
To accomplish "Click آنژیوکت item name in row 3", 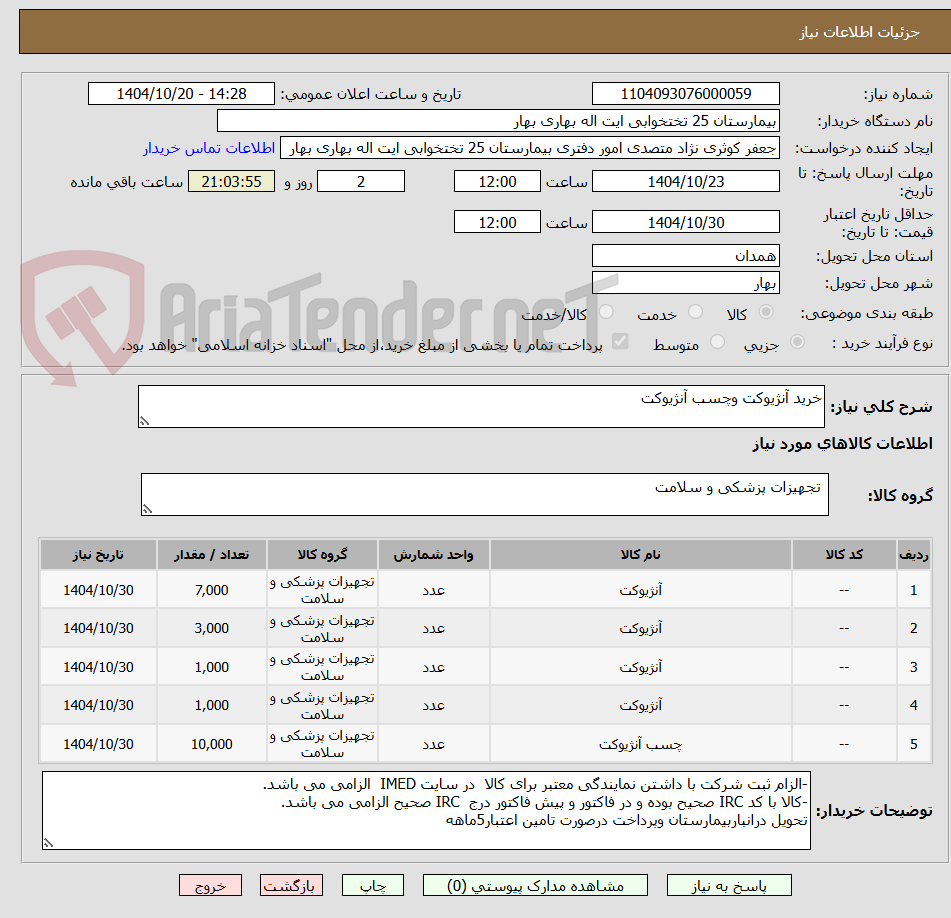I will 640,667.
